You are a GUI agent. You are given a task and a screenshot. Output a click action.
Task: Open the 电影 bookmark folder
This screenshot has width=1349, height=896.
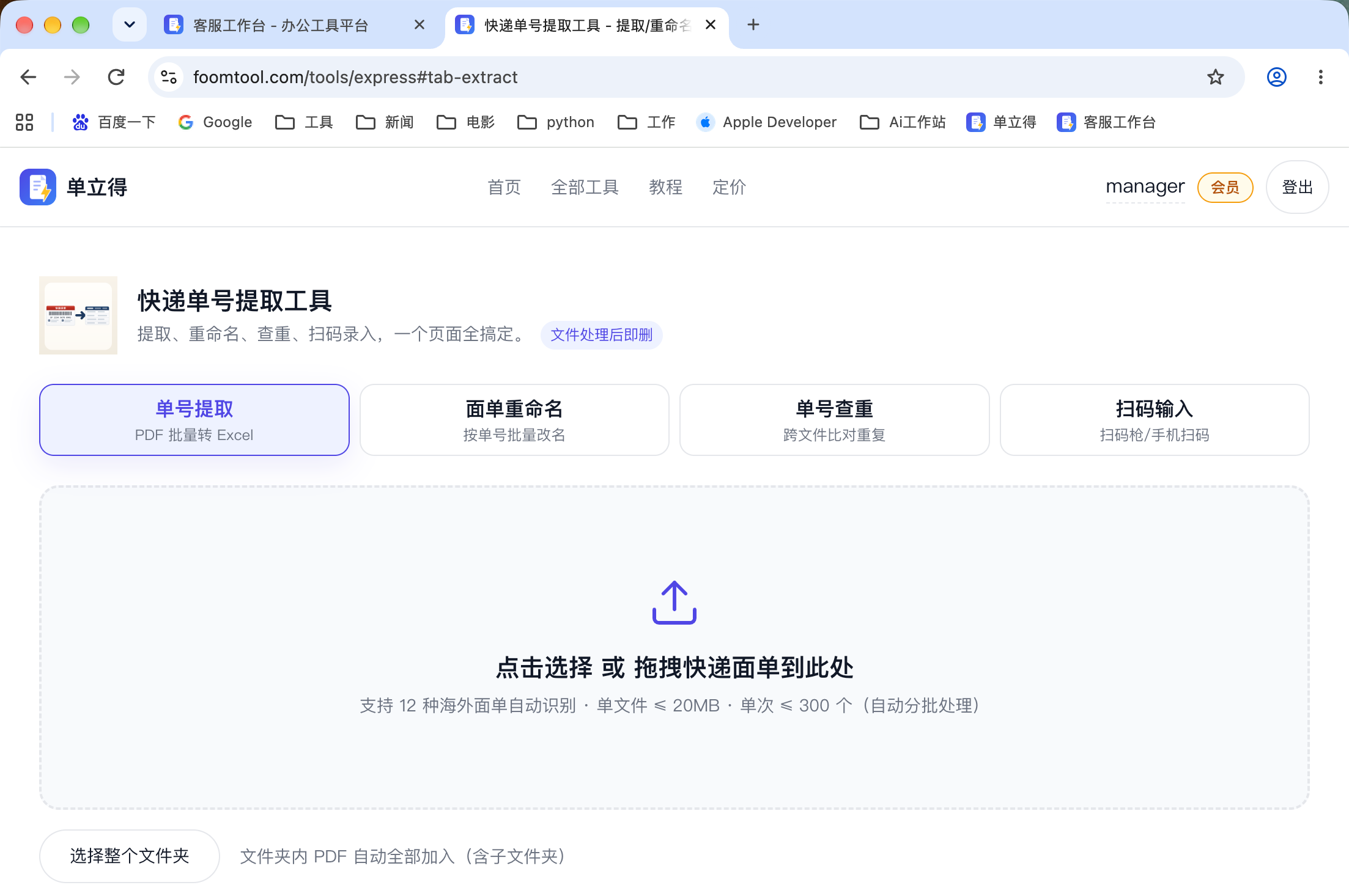tap(465, 122)
